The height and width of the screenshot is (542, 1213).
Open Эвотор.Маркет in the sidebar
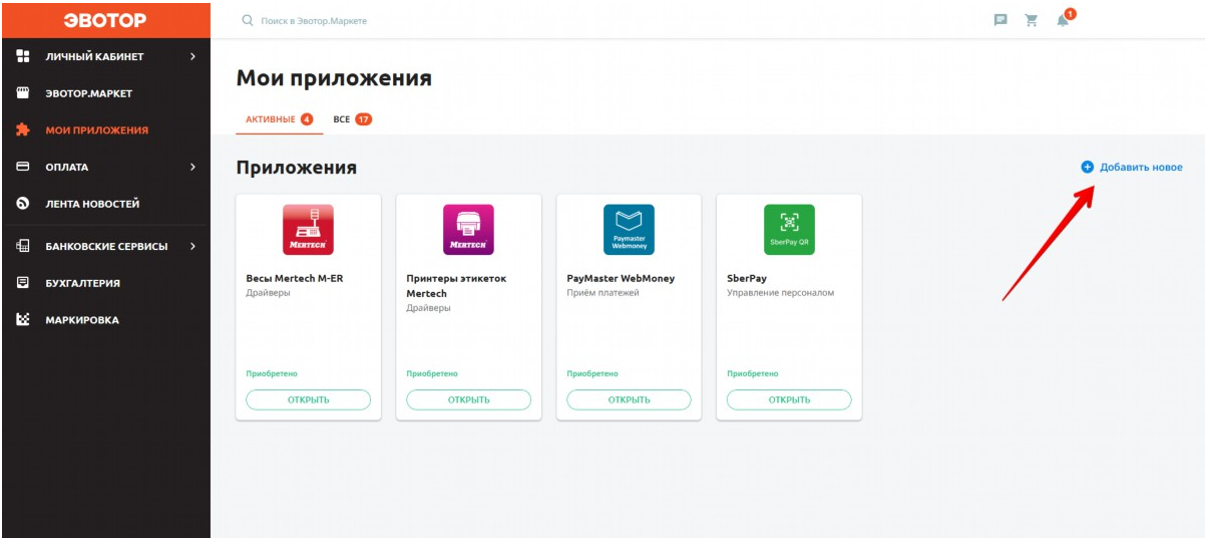88,94
